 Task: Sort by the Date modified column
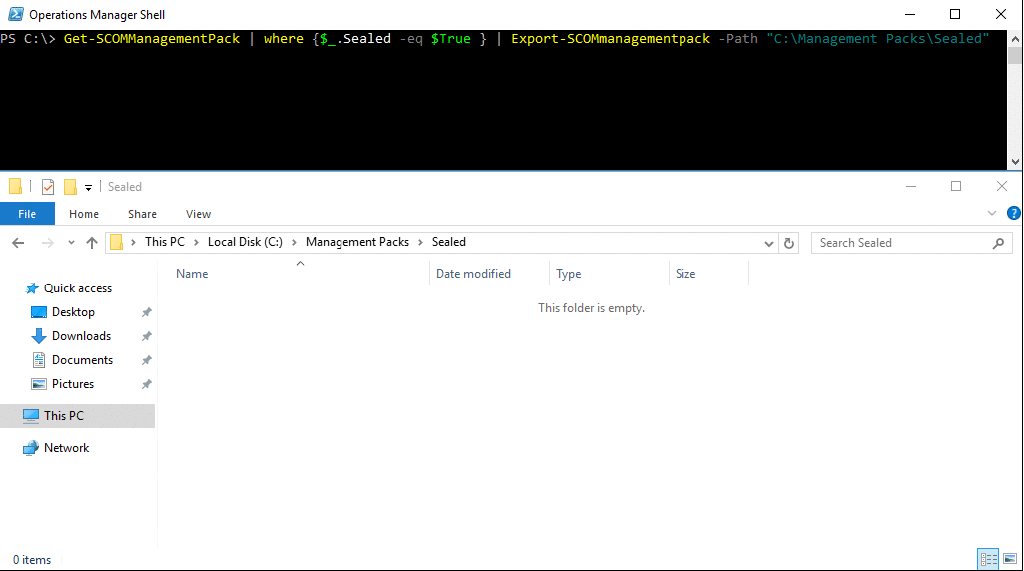[473, 274]
